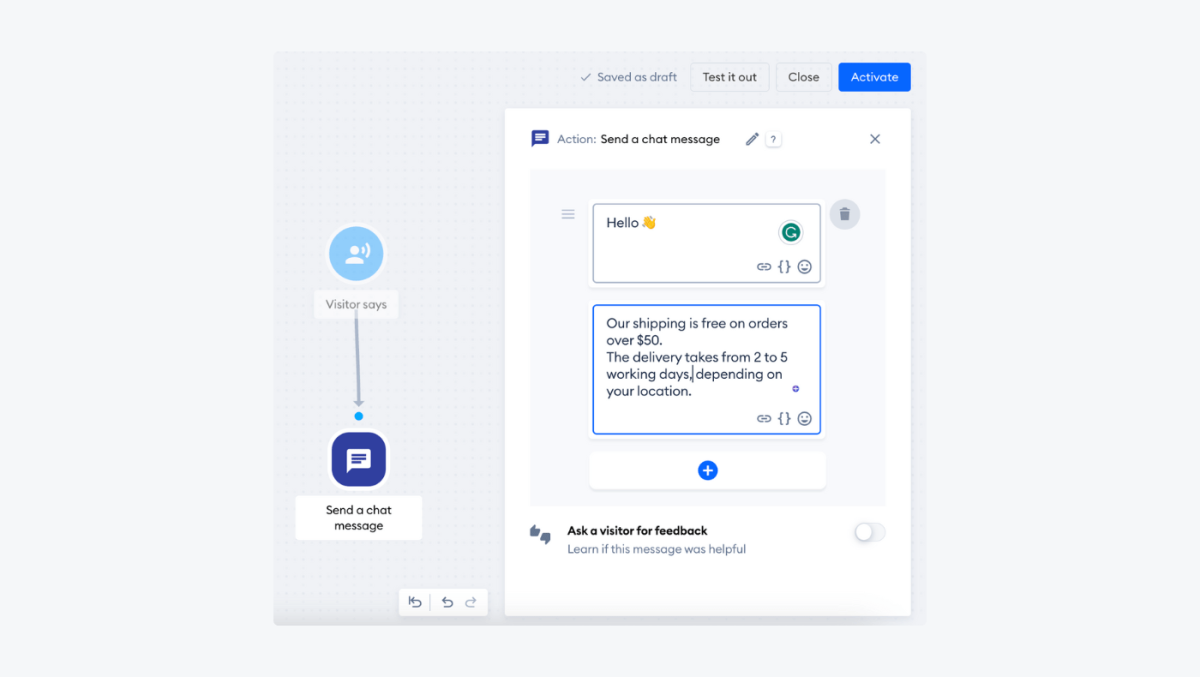Screen dimensions: 1200x677
Task: Delete the Hello message using the trash icon
Action: pos(845,214)
